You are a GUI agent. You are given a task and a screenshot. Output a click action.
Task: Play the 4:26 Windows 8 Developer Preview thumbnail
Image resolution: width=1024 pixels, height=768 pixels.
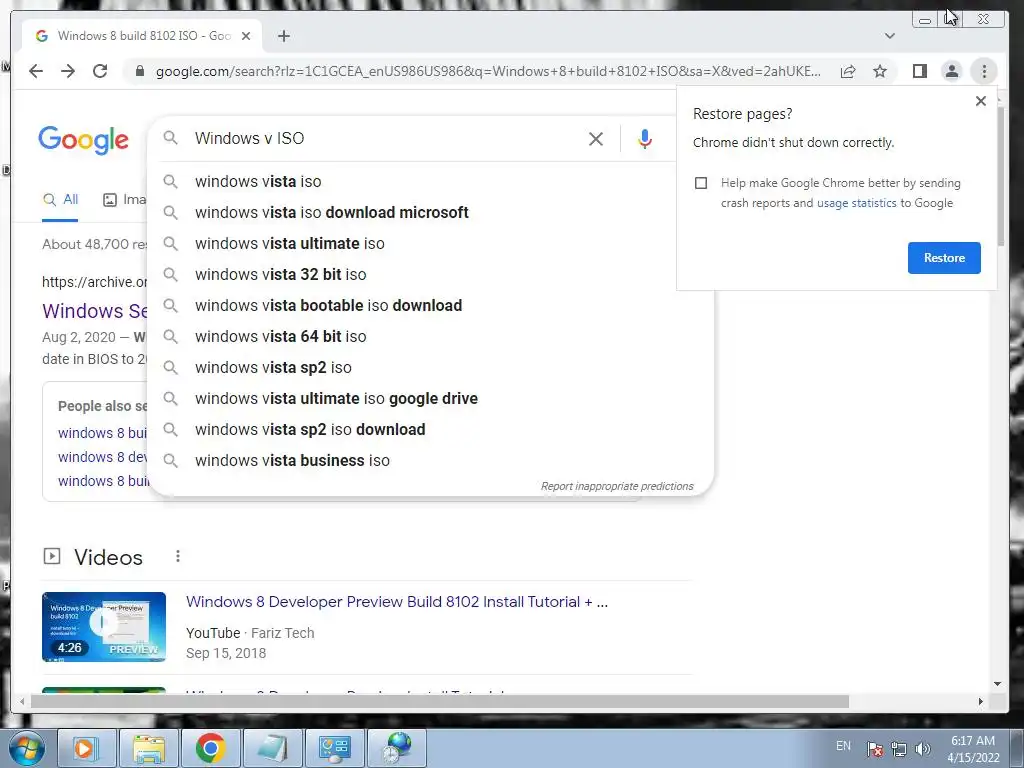[x=104, y=627]
